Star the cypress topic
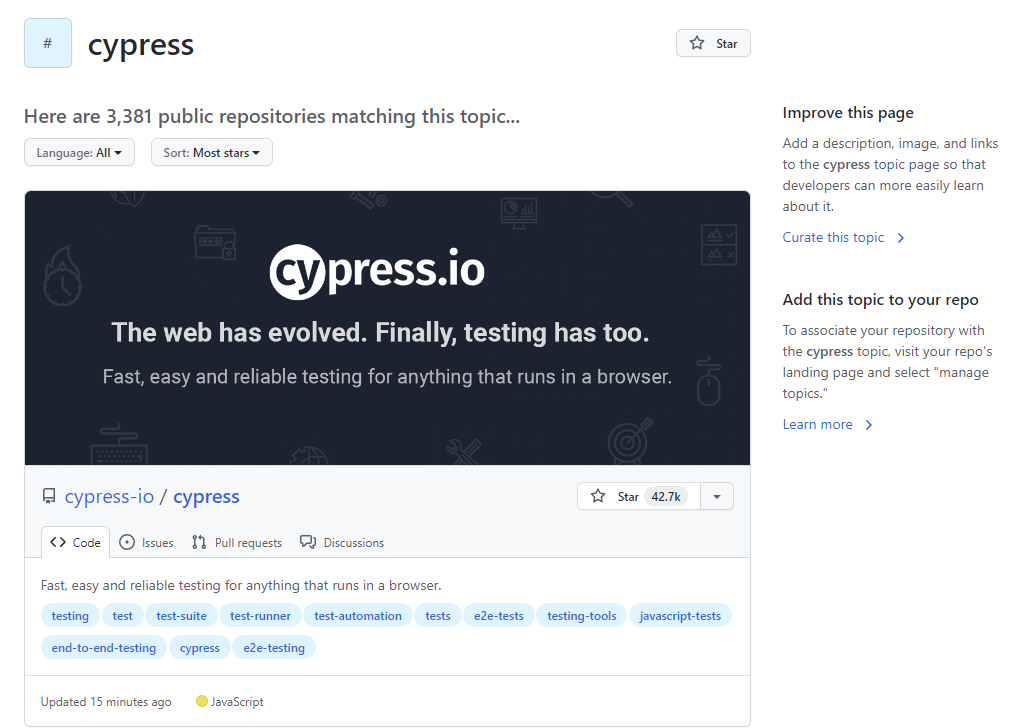 pyautogui.click(x=713, y=43)
